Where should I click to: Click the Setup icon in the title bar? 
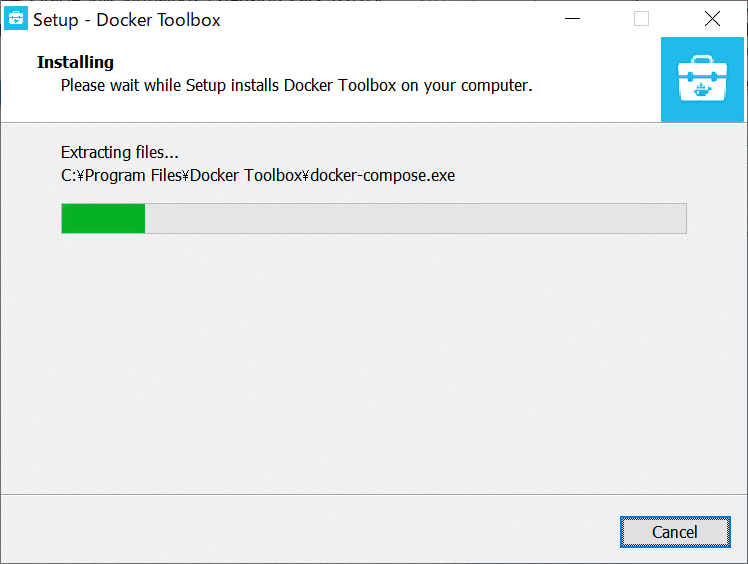(x=16, y=19)
